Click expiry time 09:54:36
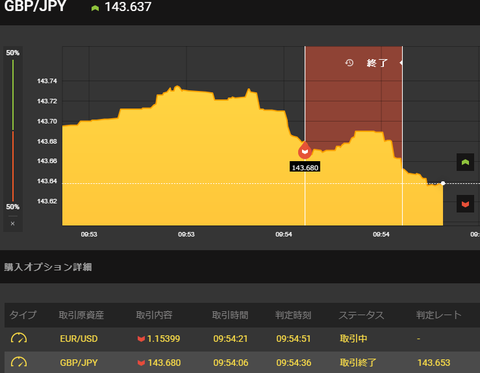This screenshot has height=373, width=480. 294,363
